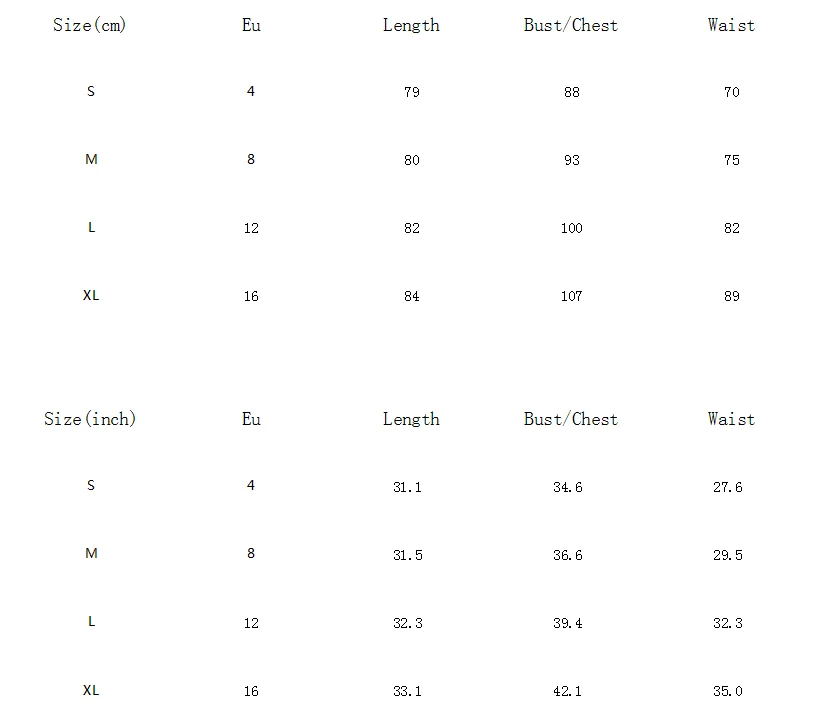Click the "Size(cm)" table header
This screenshot has width=826, height=726.
click(x=90, y=25)
